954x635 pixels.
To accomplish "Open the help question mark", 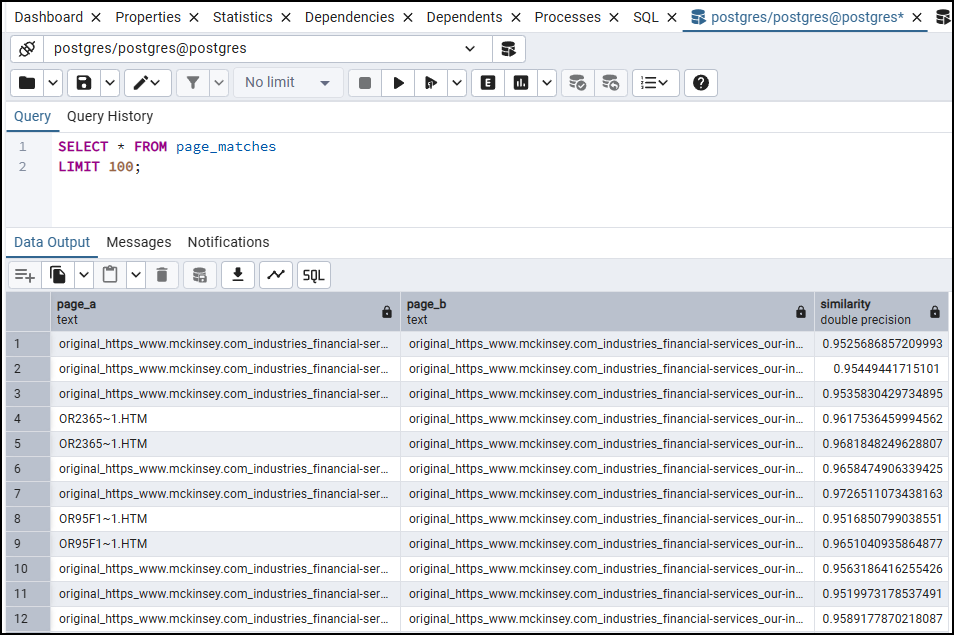I will click(x=701, y=83).
